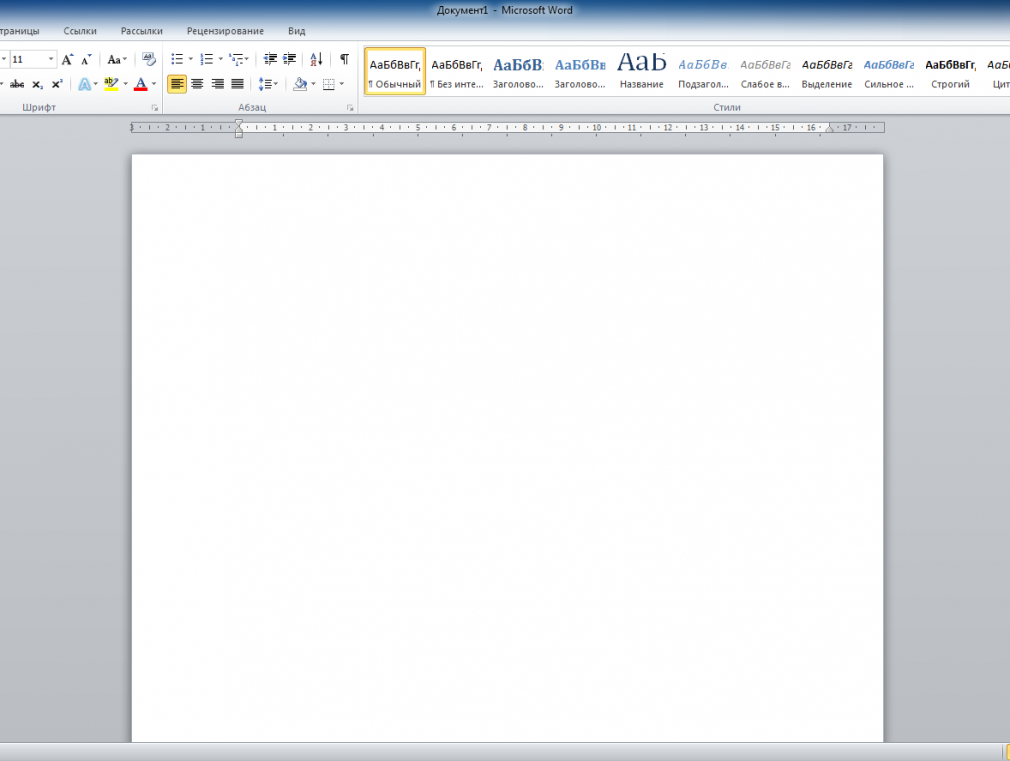Open the Ссылки tab

tap(80, 31)
